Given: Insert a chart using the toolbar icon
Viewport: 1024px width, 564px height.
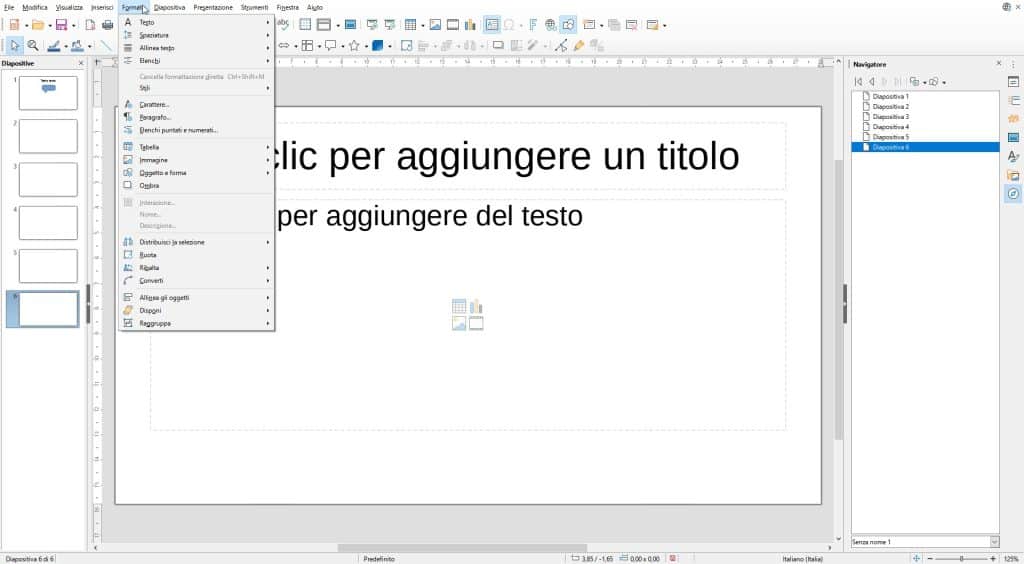Looking at the screenshot, I should pyautogui.click(x=470, y=25).
